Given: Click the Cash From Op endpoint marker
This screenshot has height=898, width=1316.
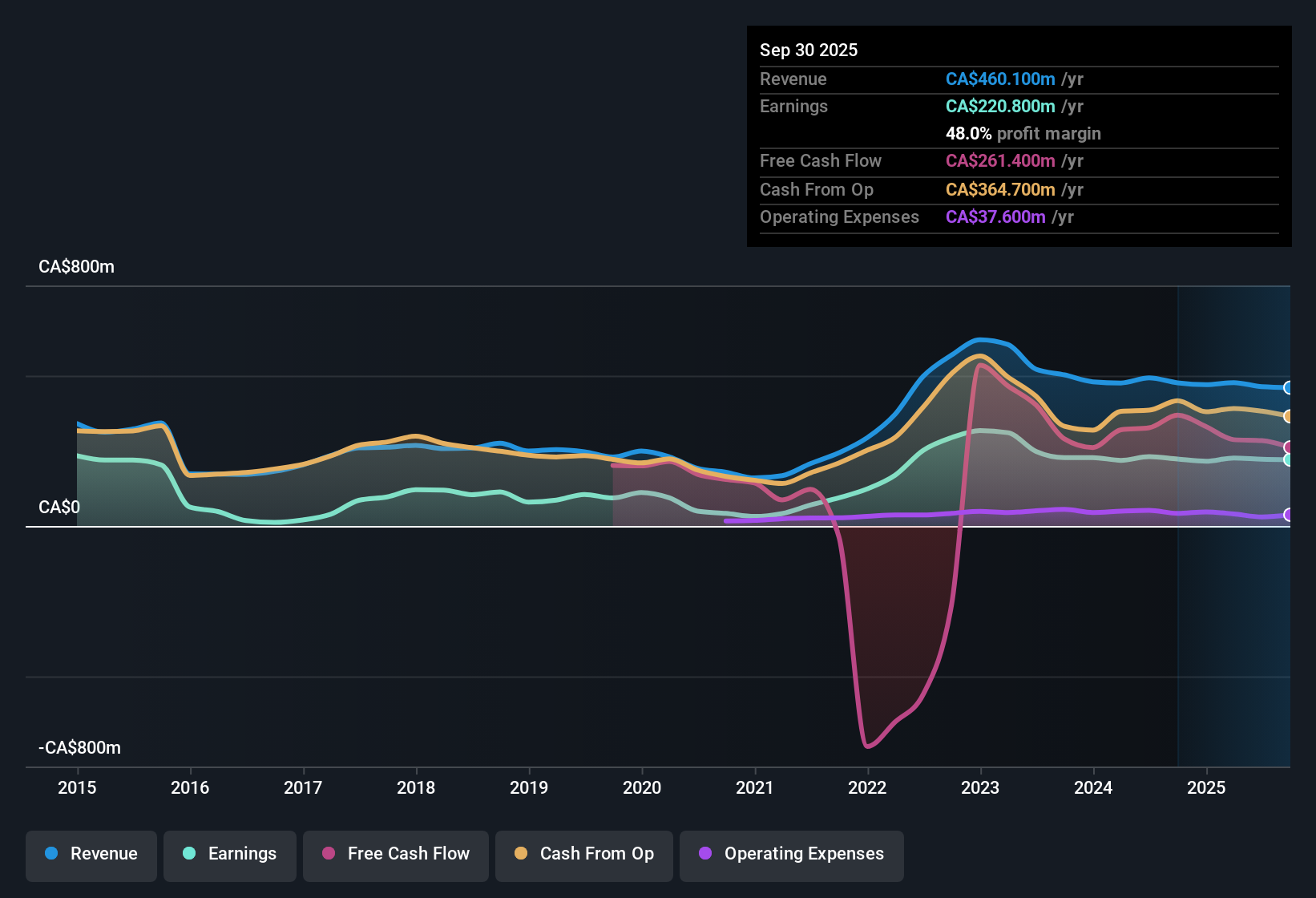Looking at the screenshot, I should pyautogui.click(x=1288, y=416).
